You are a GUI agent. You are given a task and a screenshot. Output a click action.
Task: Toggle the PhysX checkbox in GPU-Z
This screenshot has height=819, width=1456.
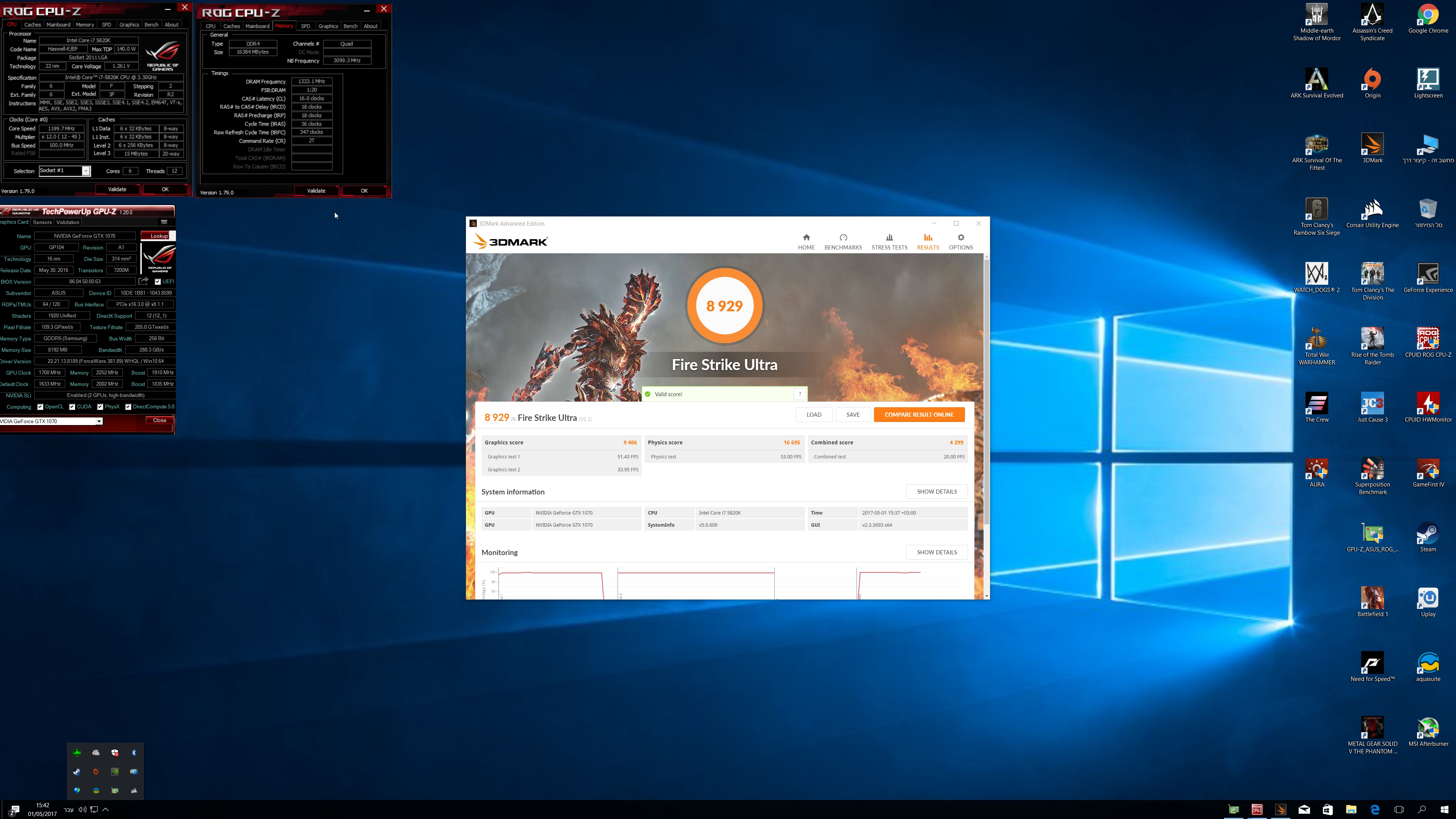[100, 407]
